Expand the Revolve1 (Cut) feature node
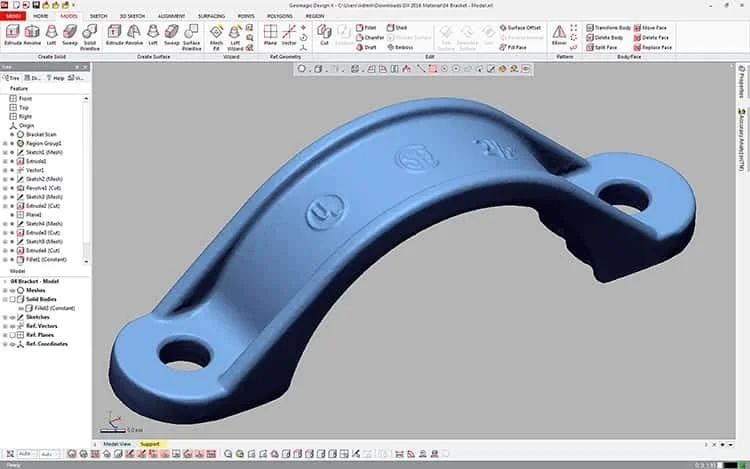The image size is (750, 469). 5,188
